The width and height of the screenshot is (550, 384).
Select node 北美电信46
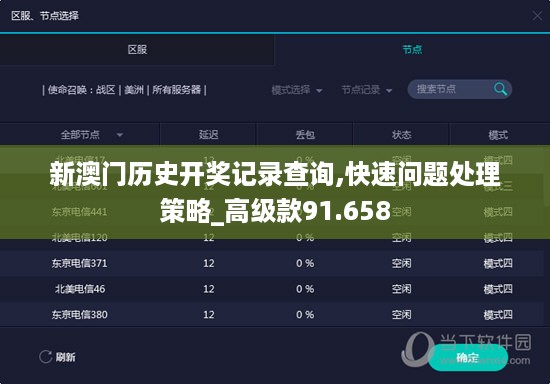tap(79, 289)
